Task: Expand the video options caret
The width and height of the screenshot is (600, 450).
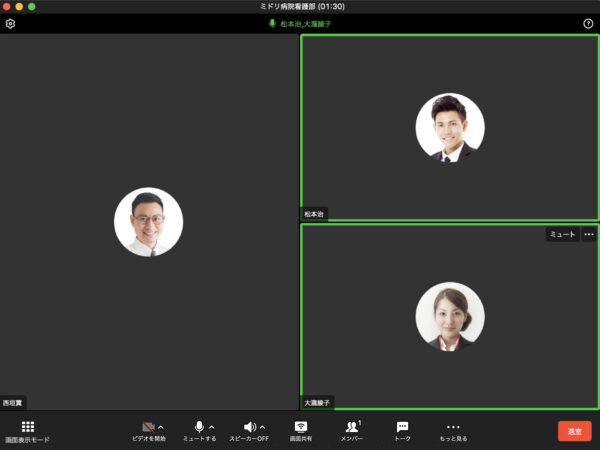Action: pyautogui.click(x=161, y=427)
